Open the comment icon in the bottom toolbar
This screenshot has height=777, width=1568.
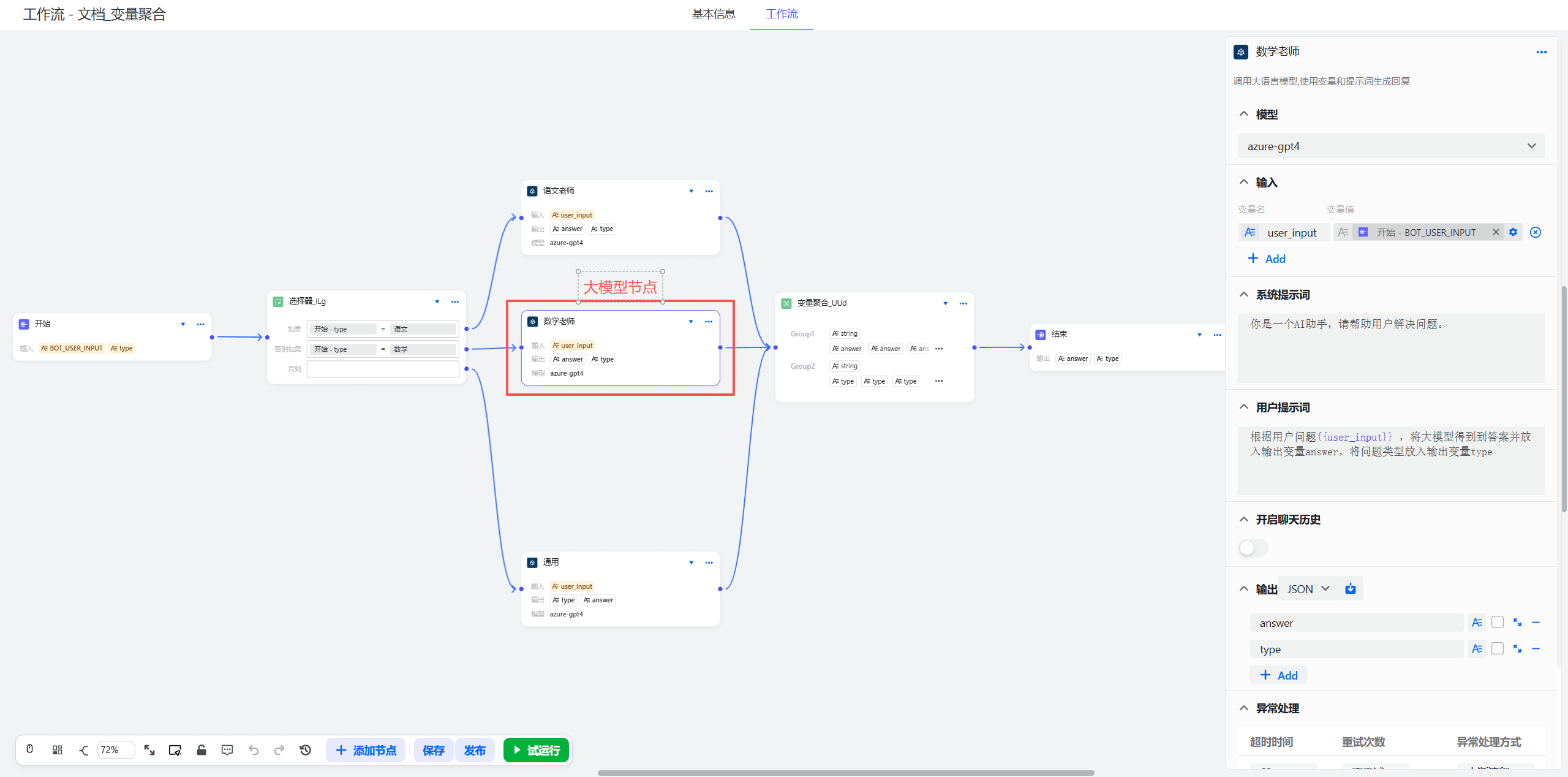tap(227, 749)
